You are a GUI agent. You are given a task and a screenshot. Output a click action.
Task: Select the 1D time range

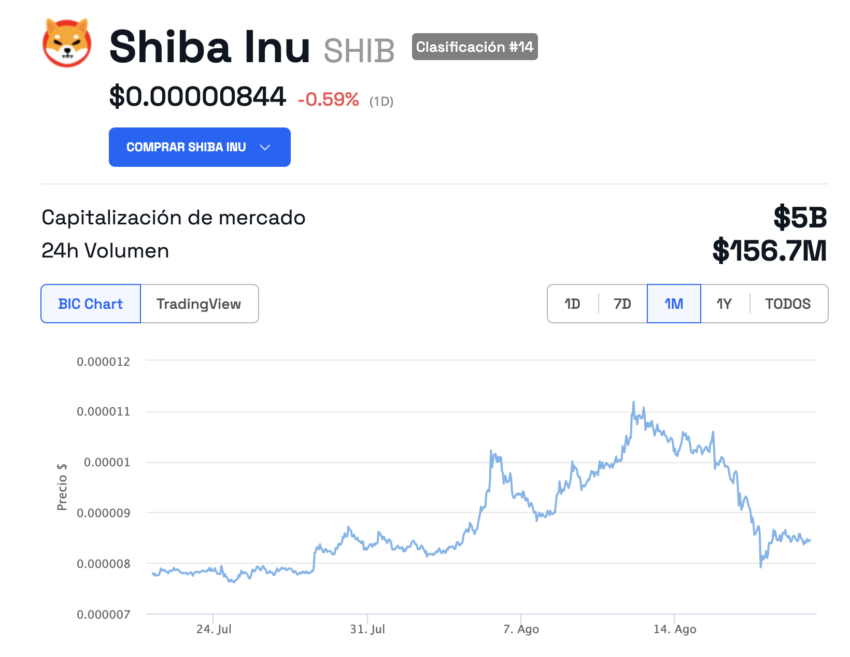pyautogui.click(x=572, y=304)
